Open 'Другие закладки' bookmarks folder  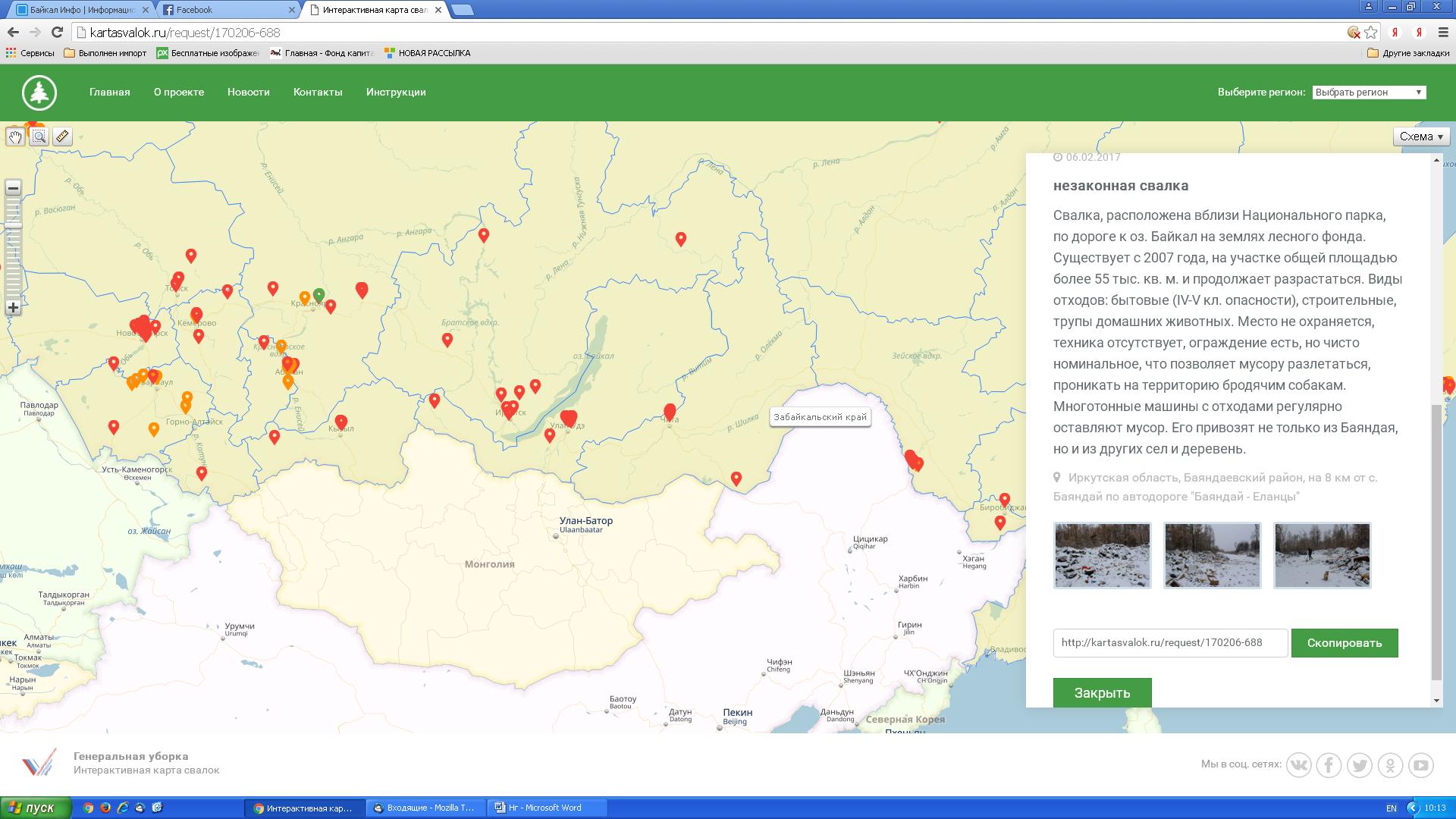click(1408, 53)
